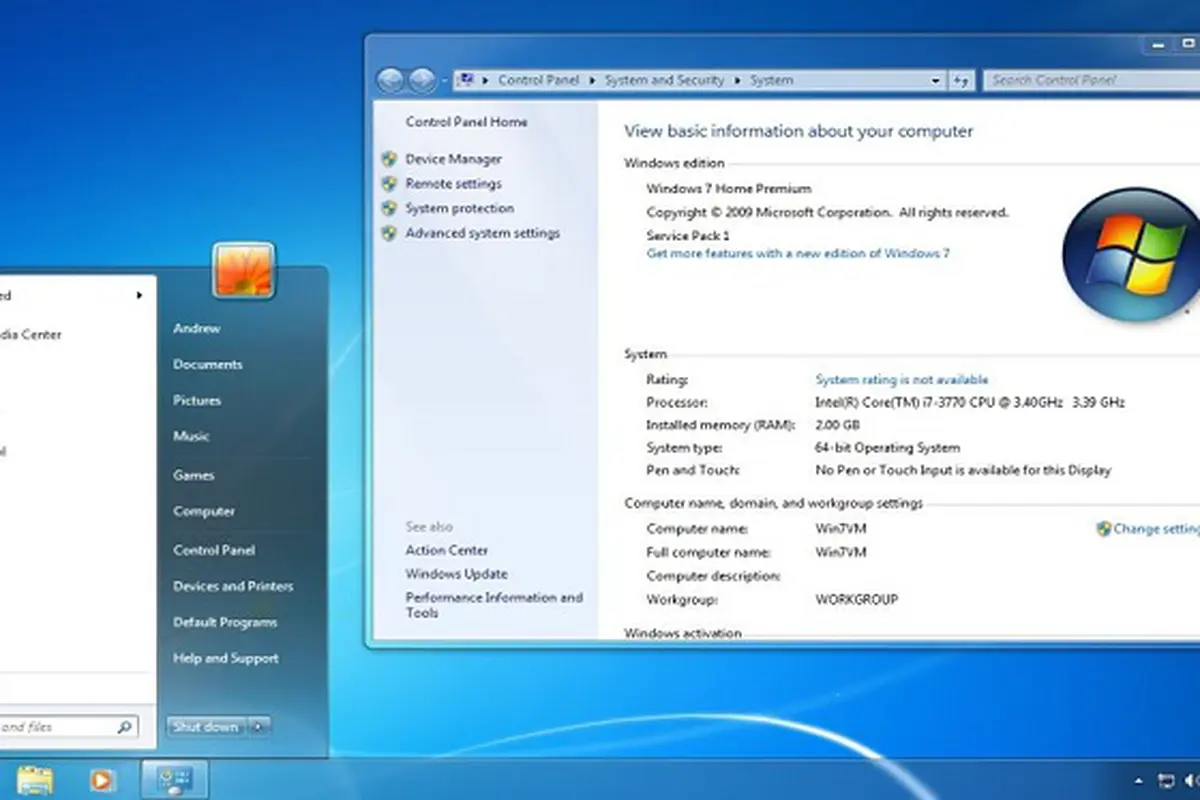Select the 64-bit Operating System text
1200x800 pixels.
click(887, 448)
